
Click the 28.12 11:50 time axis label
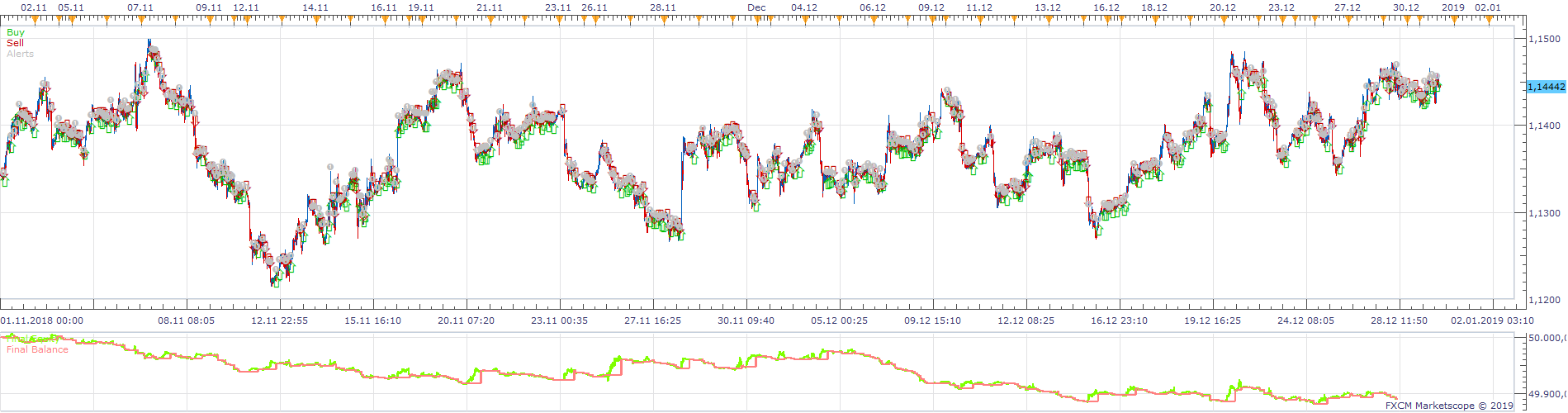point(1400,320)
